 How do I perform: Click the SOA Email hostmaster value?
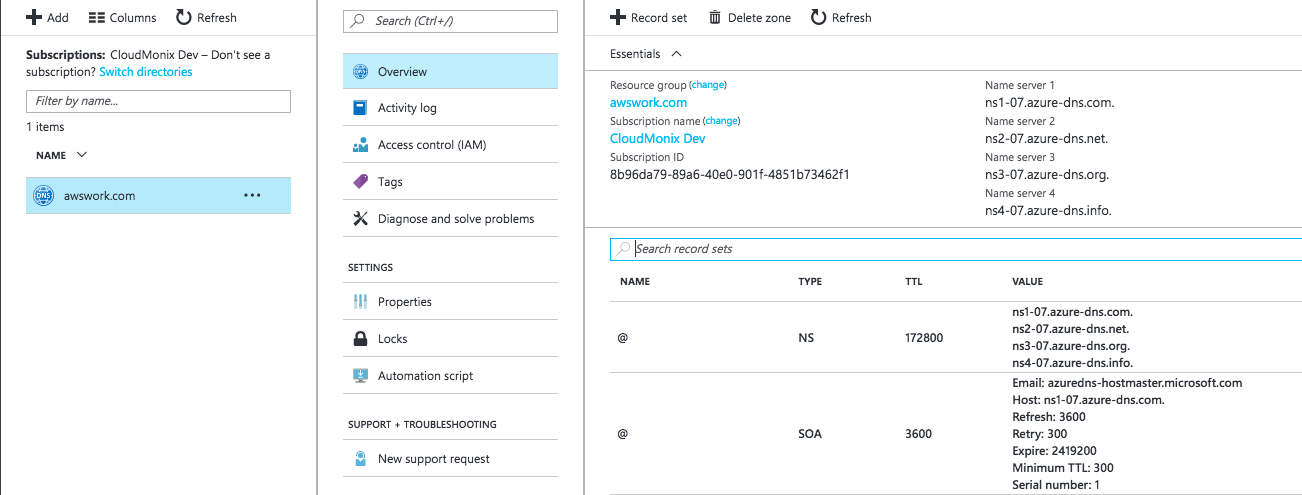(x=1127, y=383)
